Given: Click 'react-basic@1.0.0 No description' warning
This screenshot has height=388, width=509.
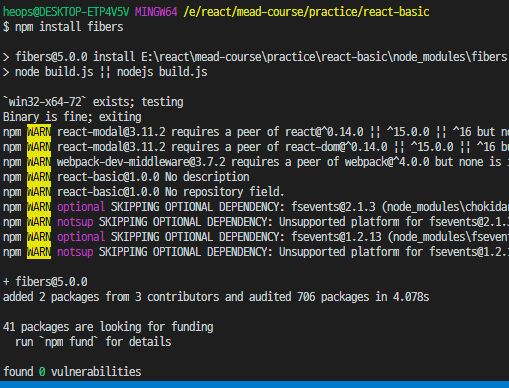Looking at the screenshot, I should [153, 177].
